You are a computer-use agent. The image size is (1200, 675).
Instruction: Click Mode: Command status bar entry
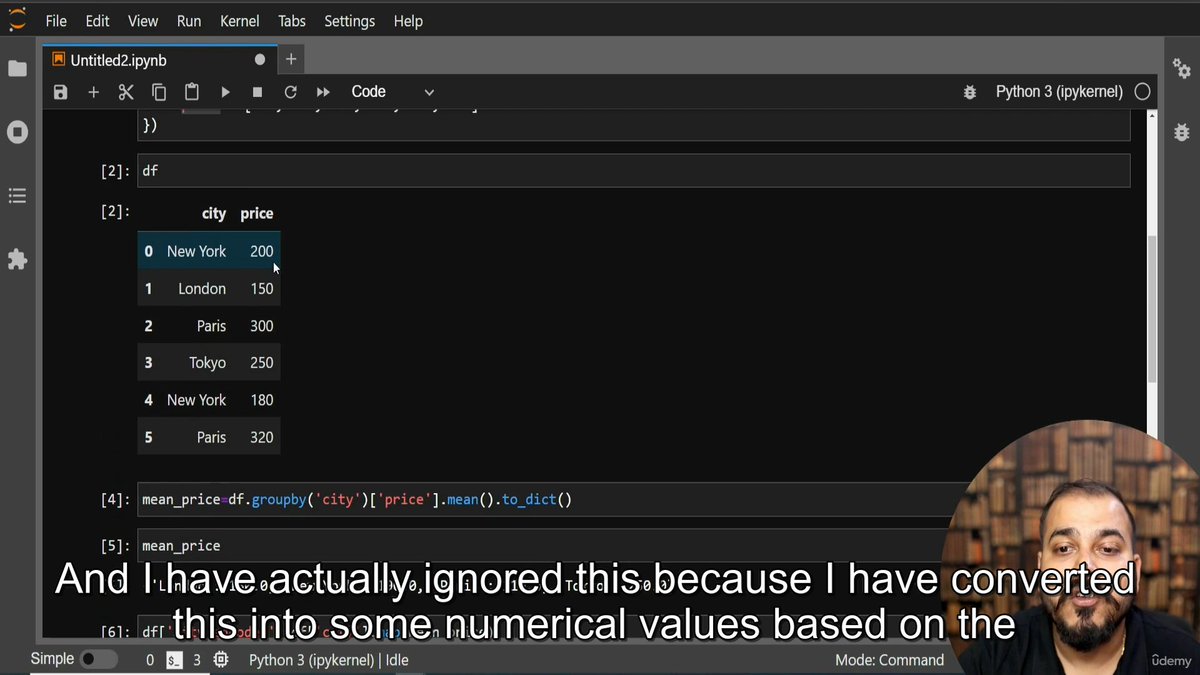tap(889, 660)
